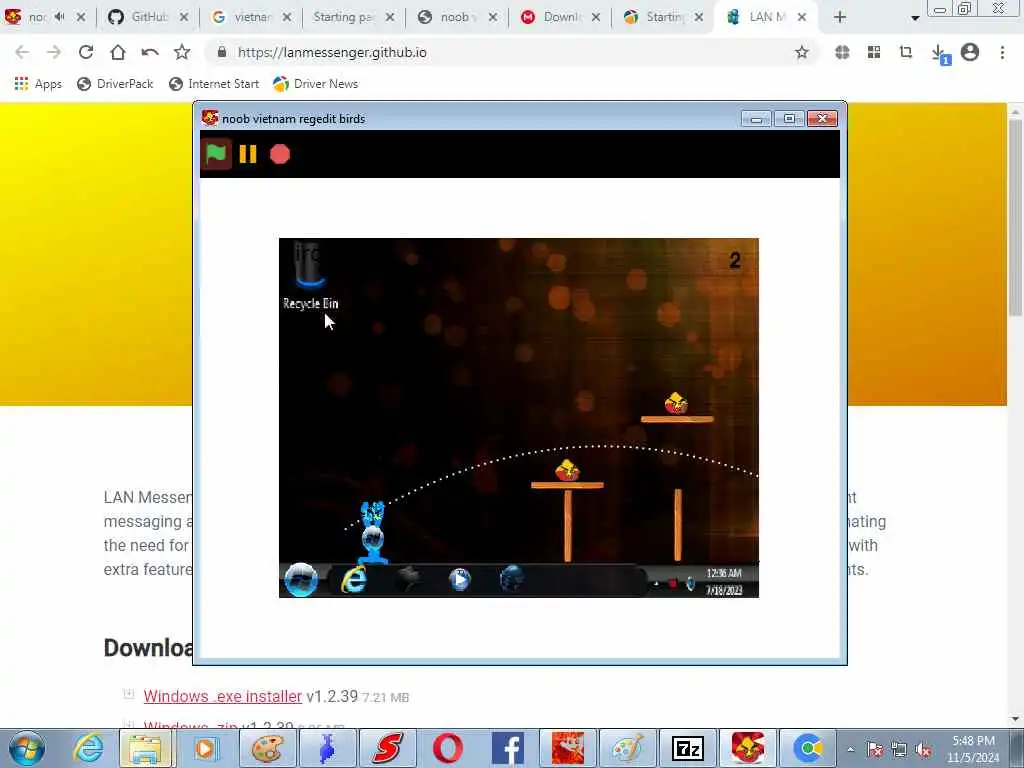Switch to the LAN Messenger tab
Screen dimensions: 1024x768
(767, 17)
